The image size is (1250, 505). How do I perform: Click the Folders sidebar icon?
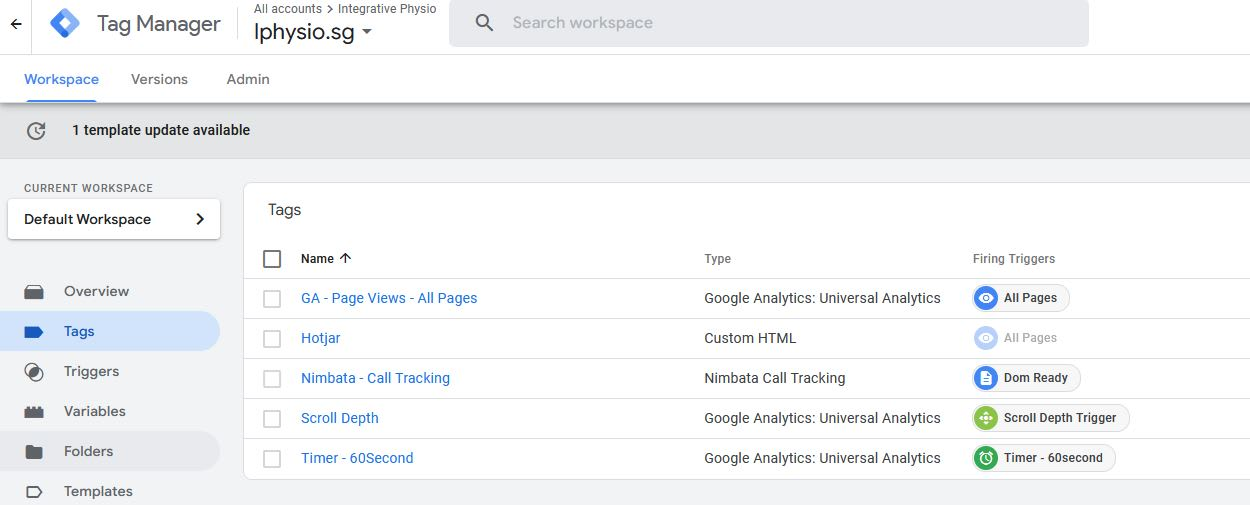click(x=34, y=452)
